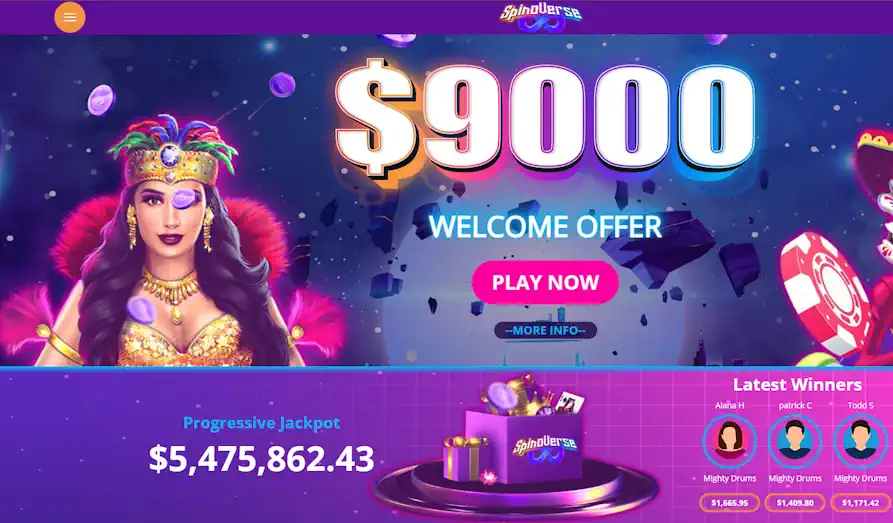Click Mighty Drums under patrick C
This screenshot has height=523, width=893.
(795, 478)
